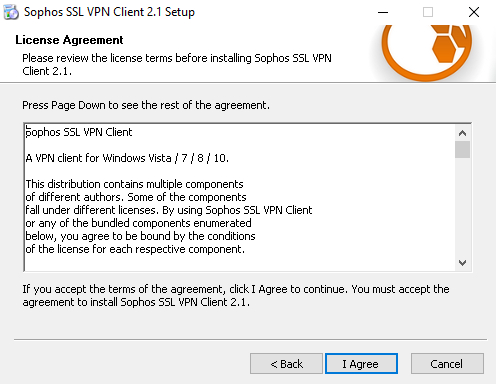
Task: Click the 'Press Page Down' instruction text
Action: tap(146, 105)
